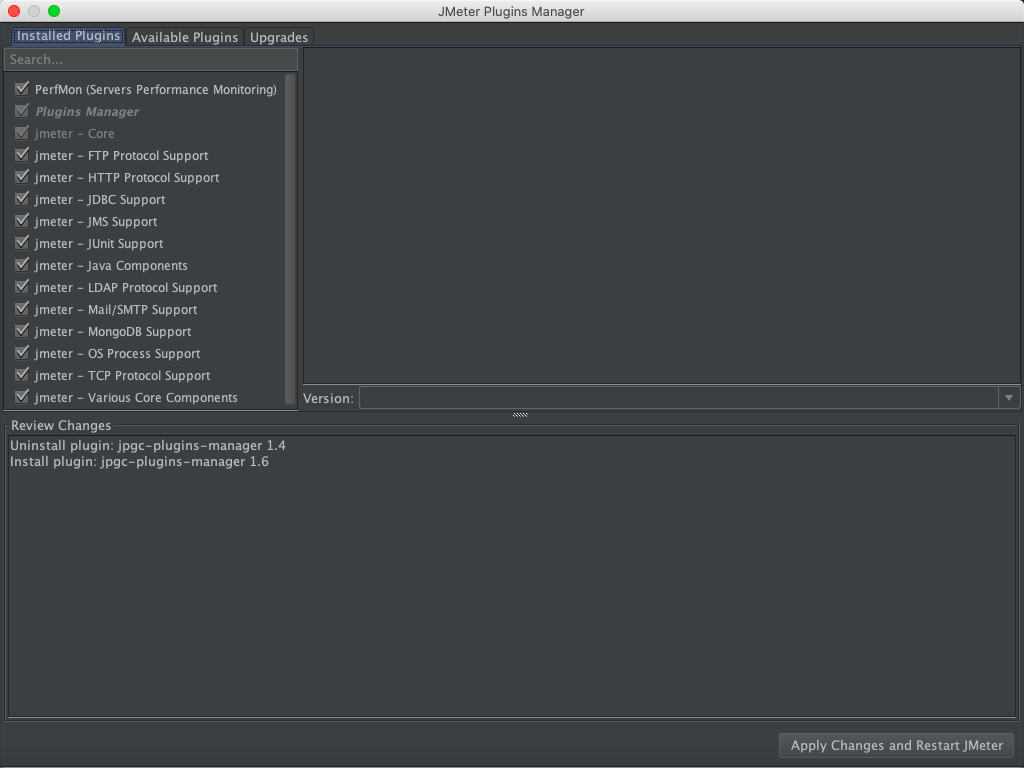Click the plugin list vertical scrollbar

[291, 239]
